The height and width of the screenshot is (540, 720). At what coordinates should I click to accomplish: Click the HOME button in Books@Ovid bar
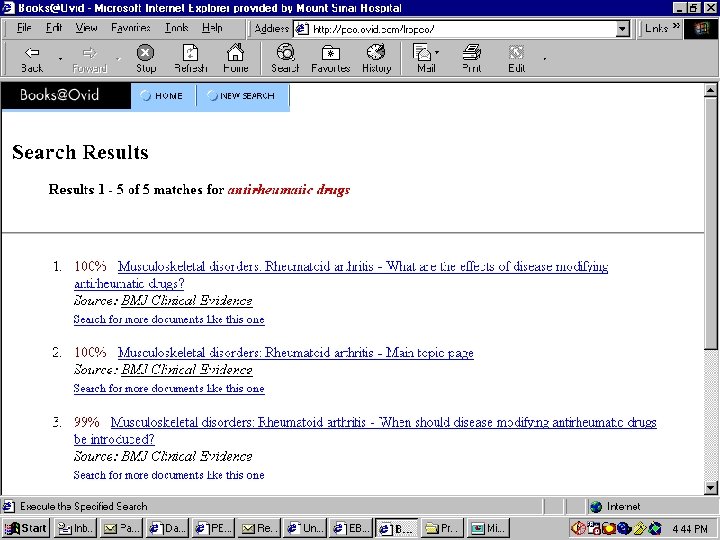[163, 96]
